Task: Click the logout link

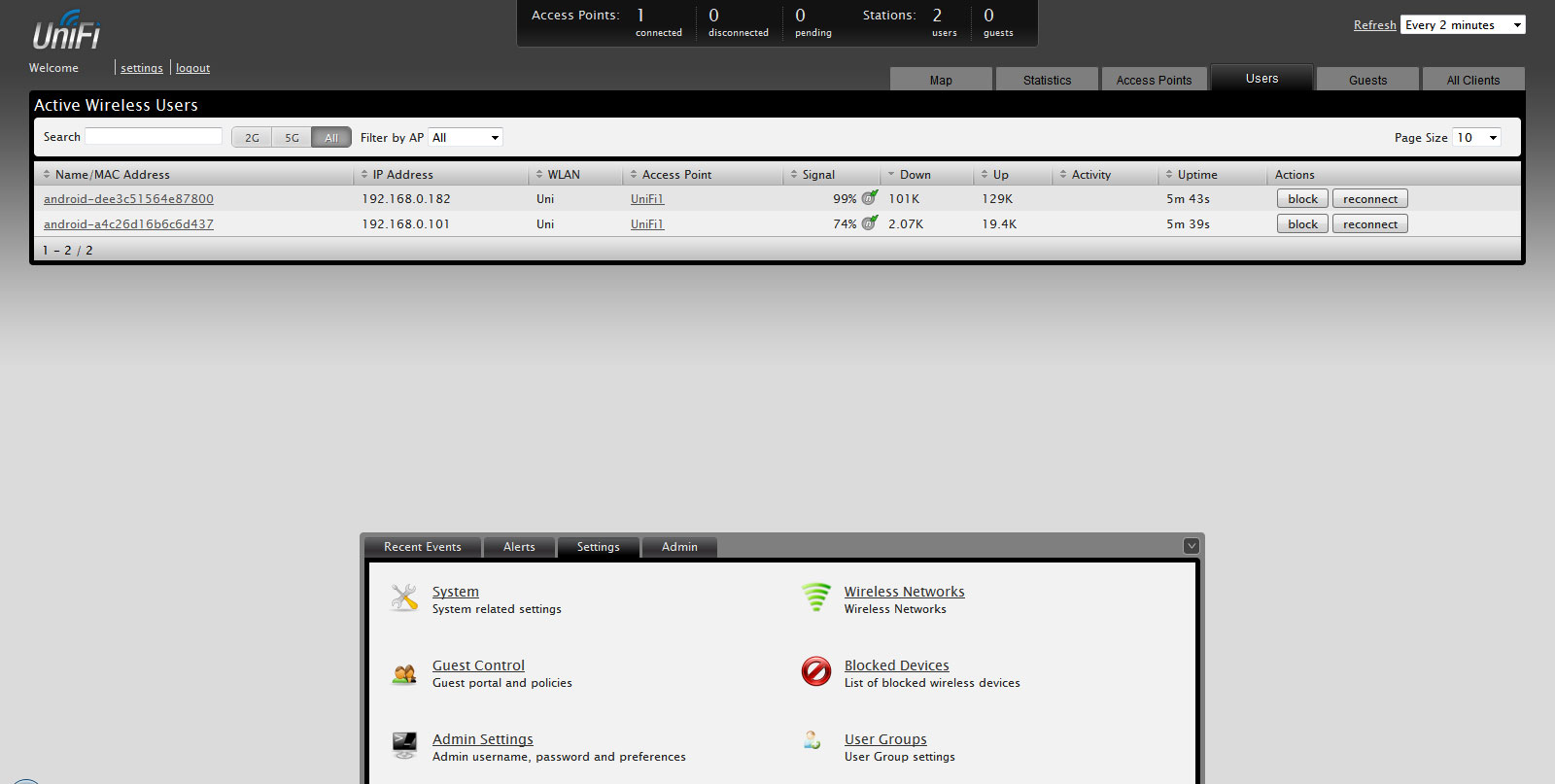Action: [x=192, y=68]
